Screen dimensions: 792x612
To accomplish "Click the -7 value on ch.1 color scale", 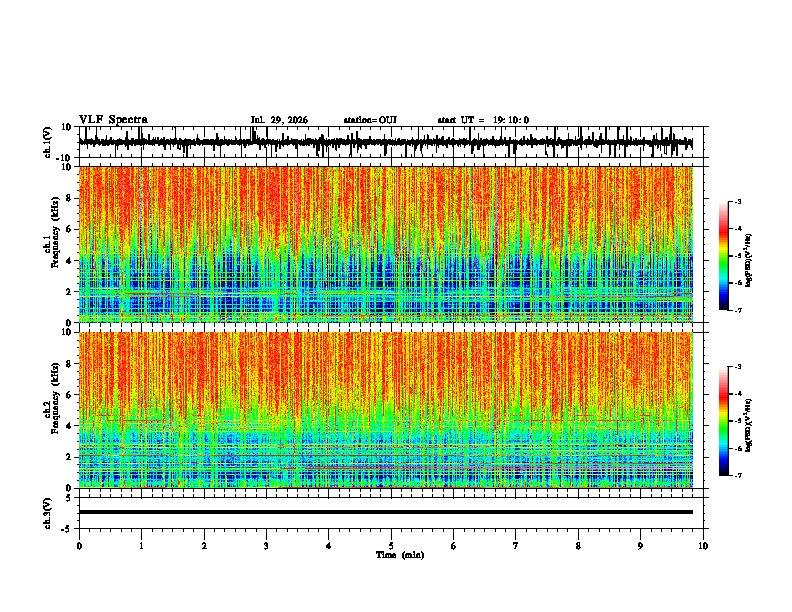I will point(737,310).
